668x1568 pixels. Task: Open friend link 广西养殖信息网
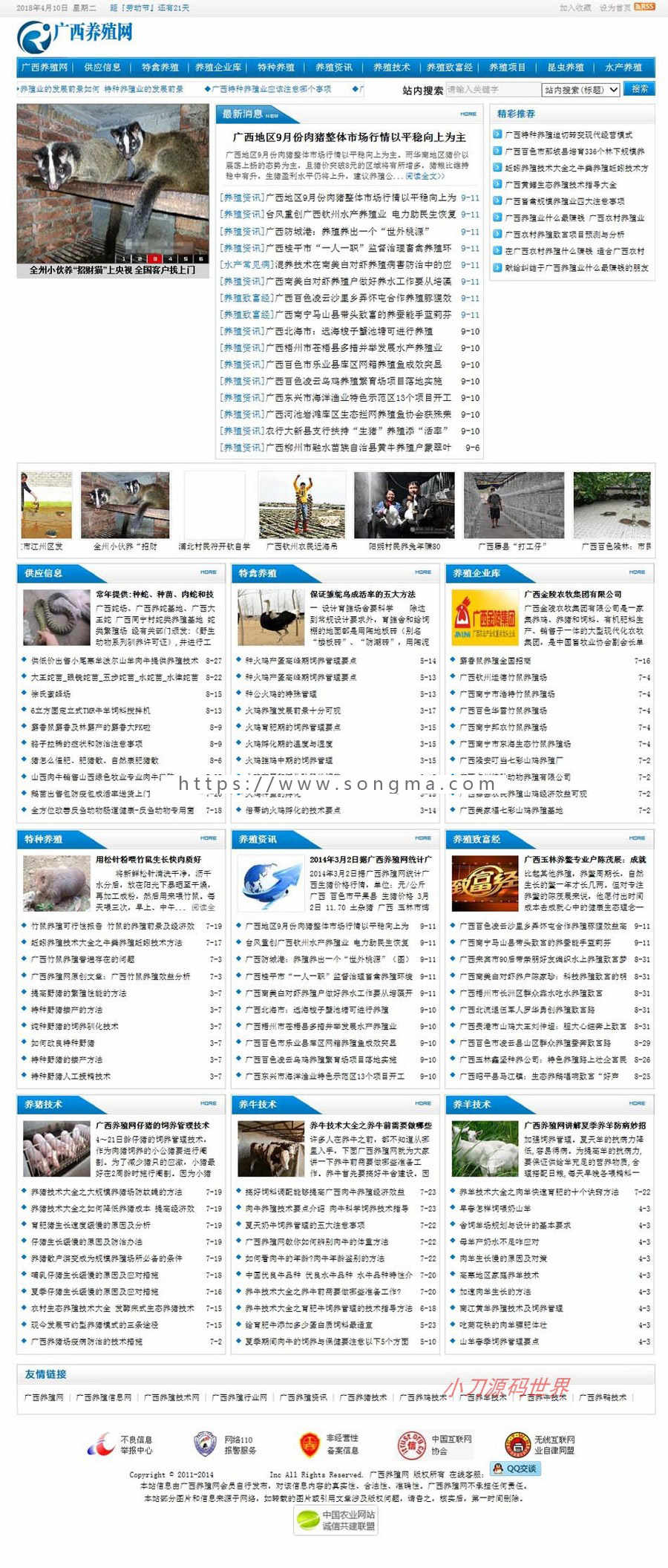click(104, 1397)
